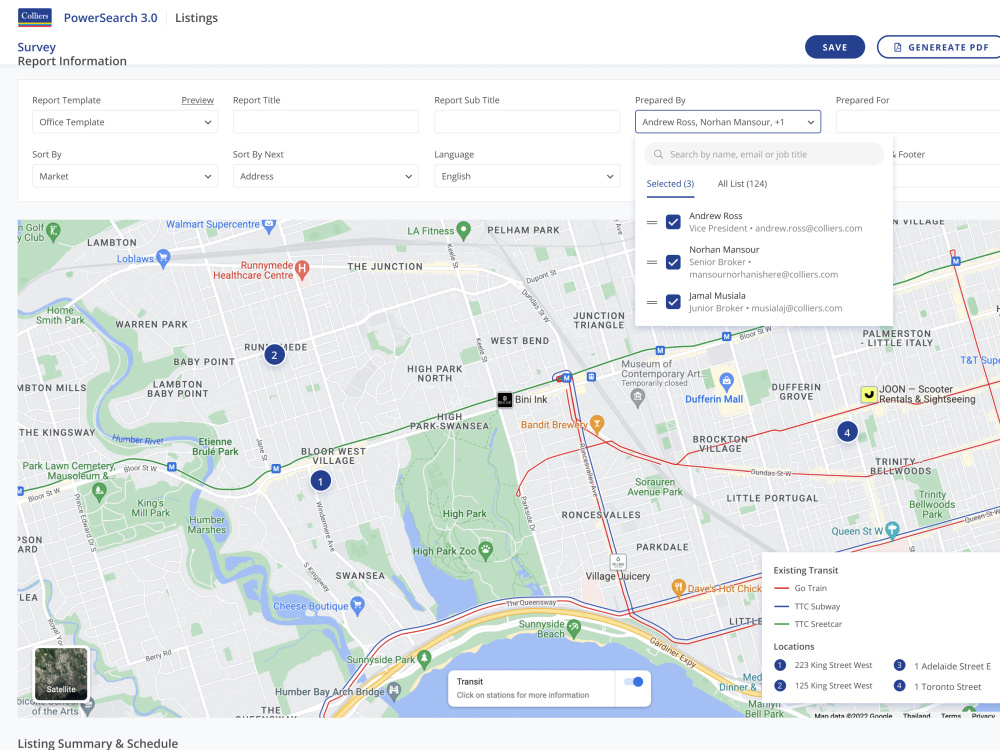
Task: Click JOON Scooter Rentals yellow icon
Action: coord(869,394)
